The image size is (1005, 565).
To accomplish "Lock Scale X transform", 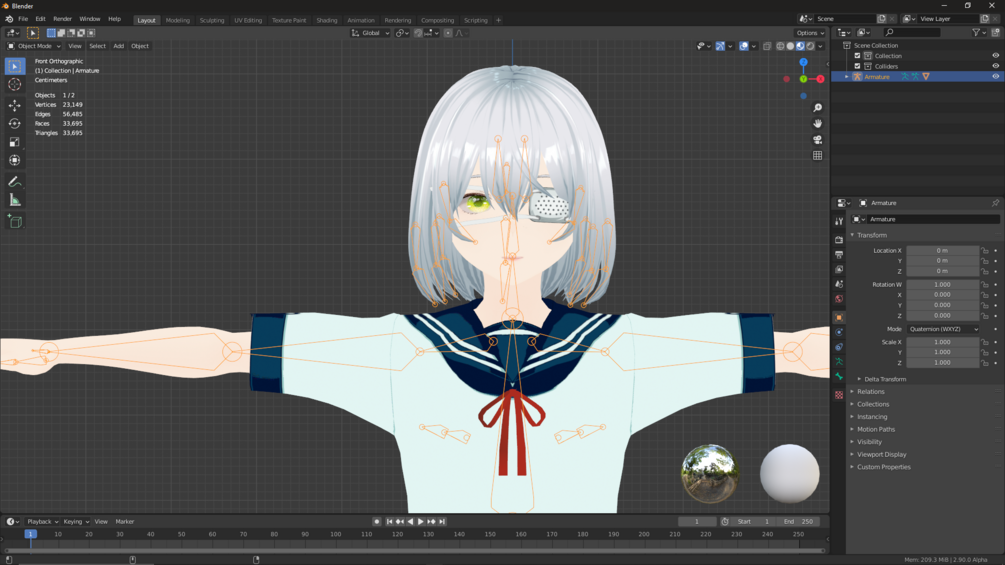I will [985, 342].
